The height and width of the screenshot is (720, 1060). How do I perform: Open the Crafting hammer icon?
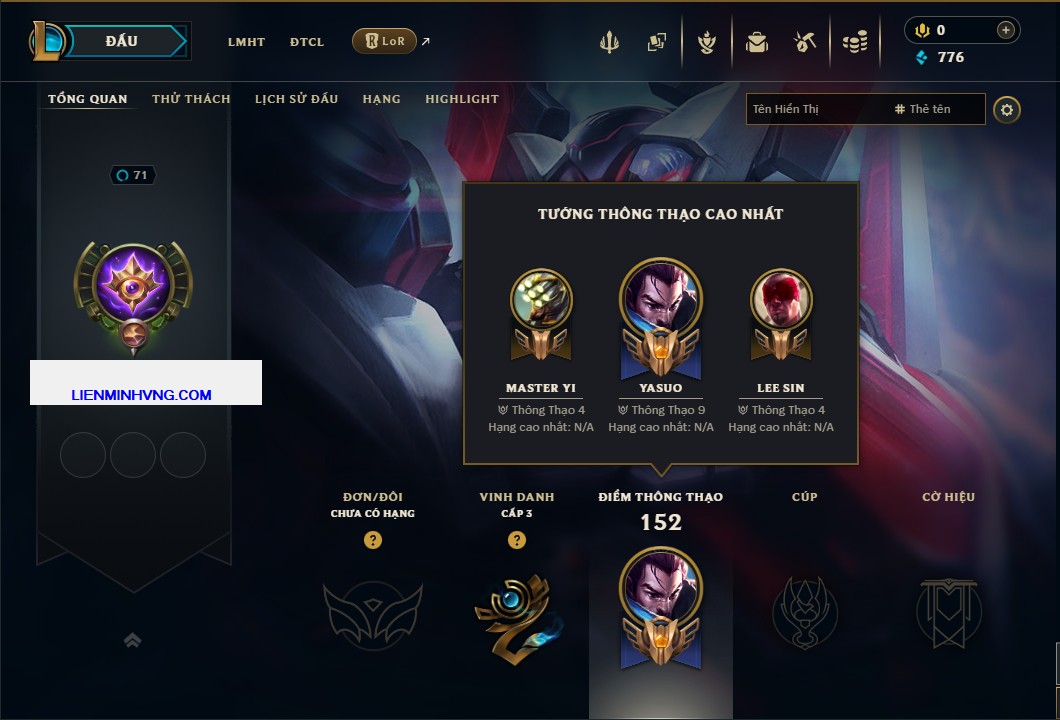pyautogui.click(x=804, y=43)
